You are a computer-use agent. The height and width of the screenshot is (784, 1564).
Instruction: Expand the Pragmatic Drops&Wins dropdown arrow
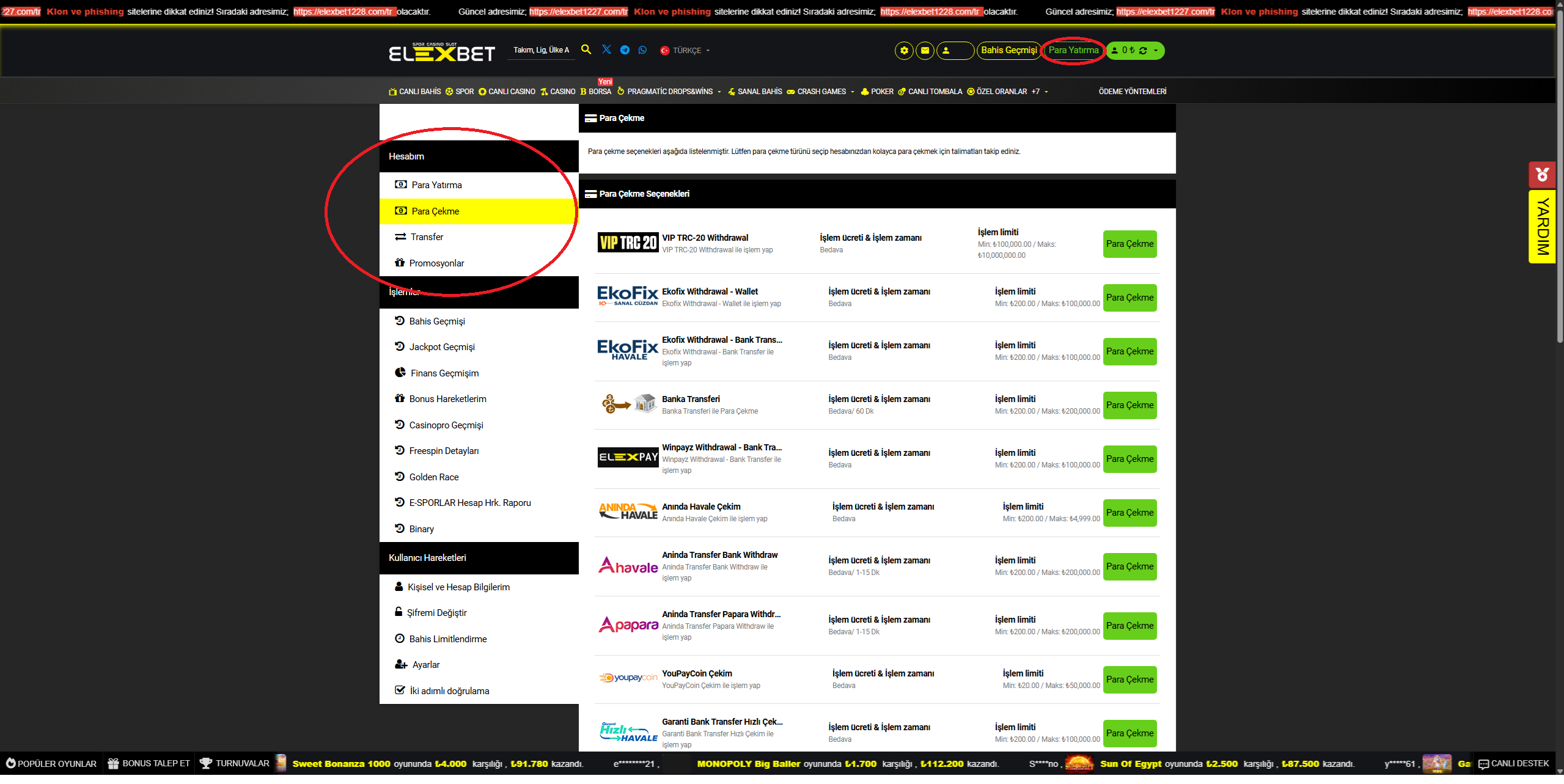(719, 92)
